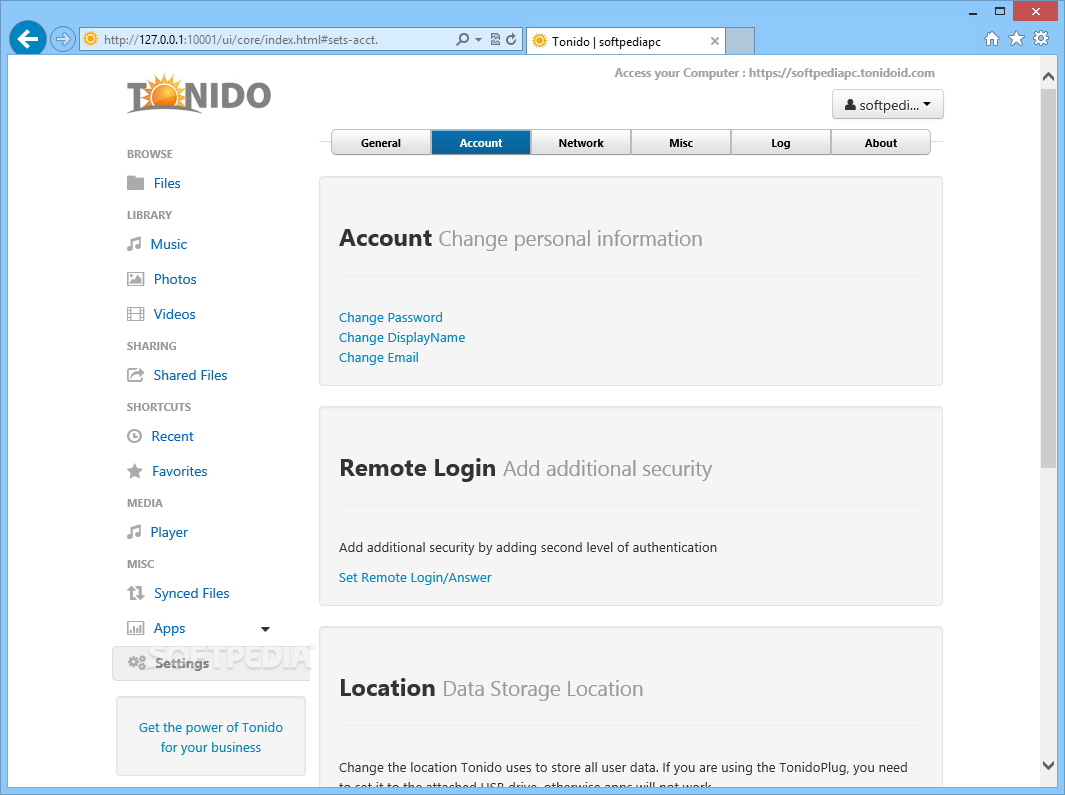Switch to the General tab
The image size is (1065, 795).
point(381,143)
